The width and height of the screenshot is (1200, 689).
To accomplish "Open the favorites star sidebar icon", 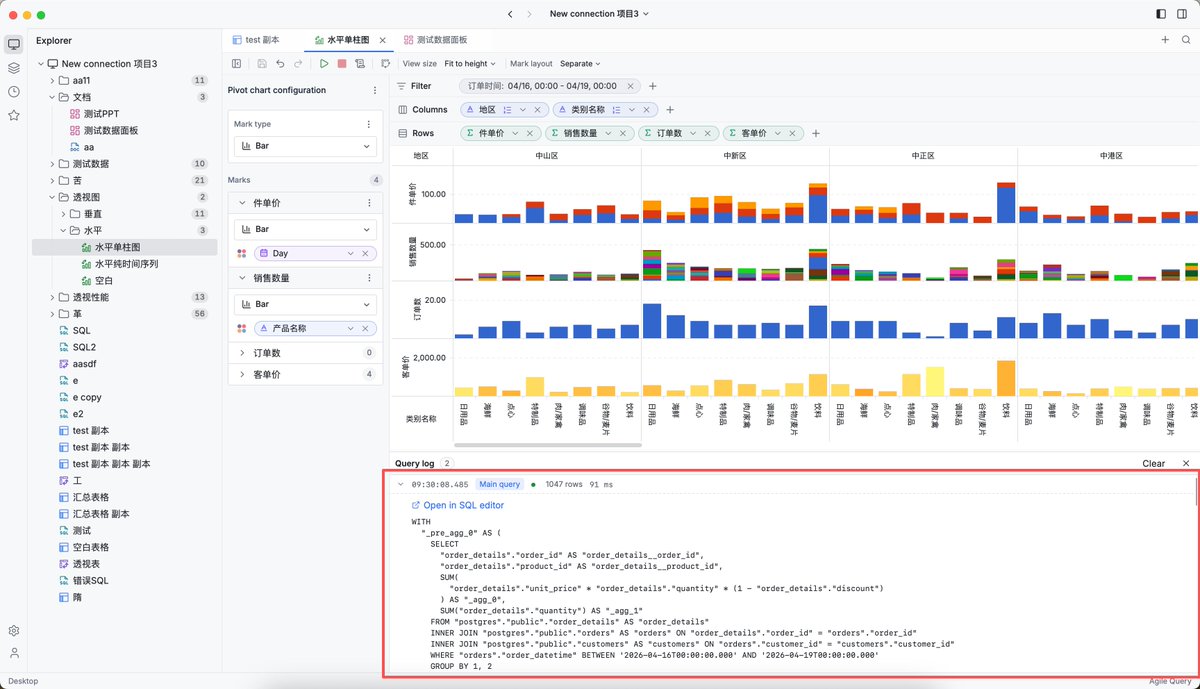I will [x=14, y=115].
